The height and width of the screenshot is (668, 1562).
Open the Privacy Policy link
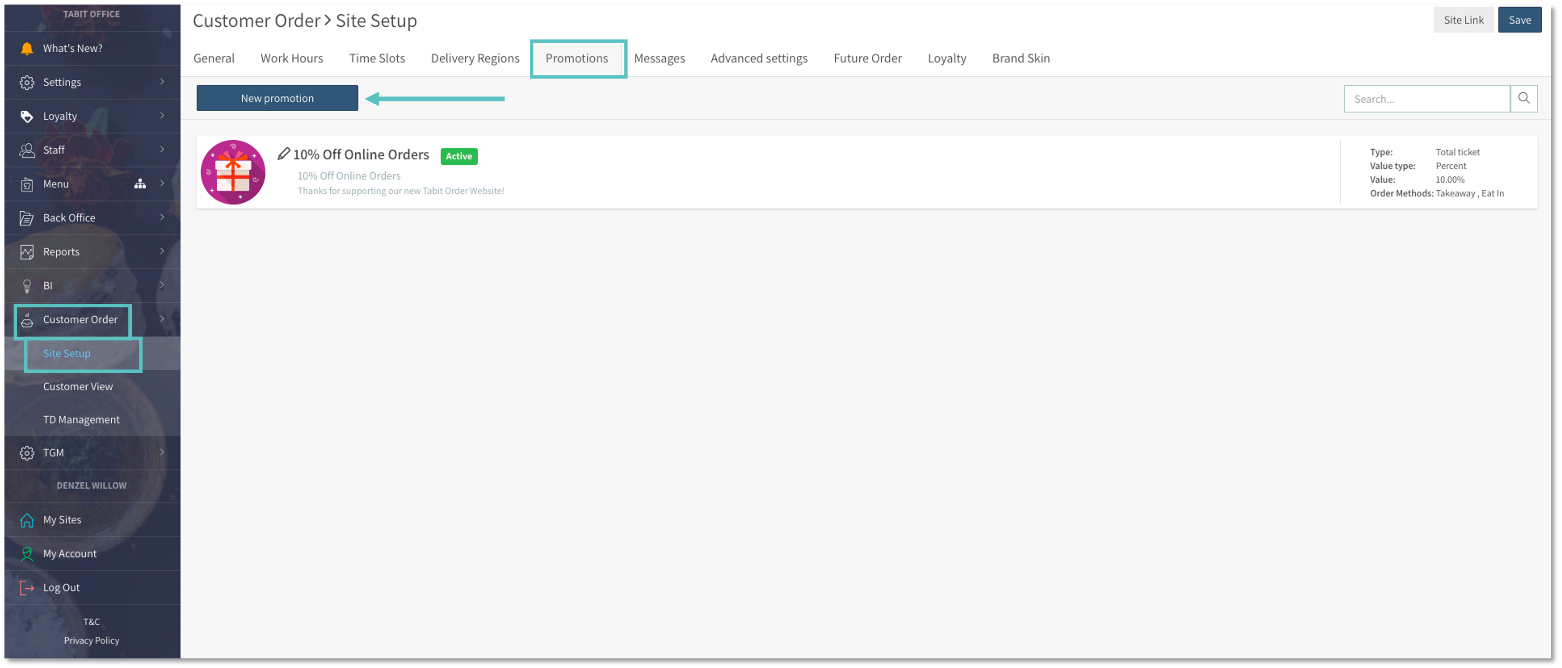[x=91, y=641]
